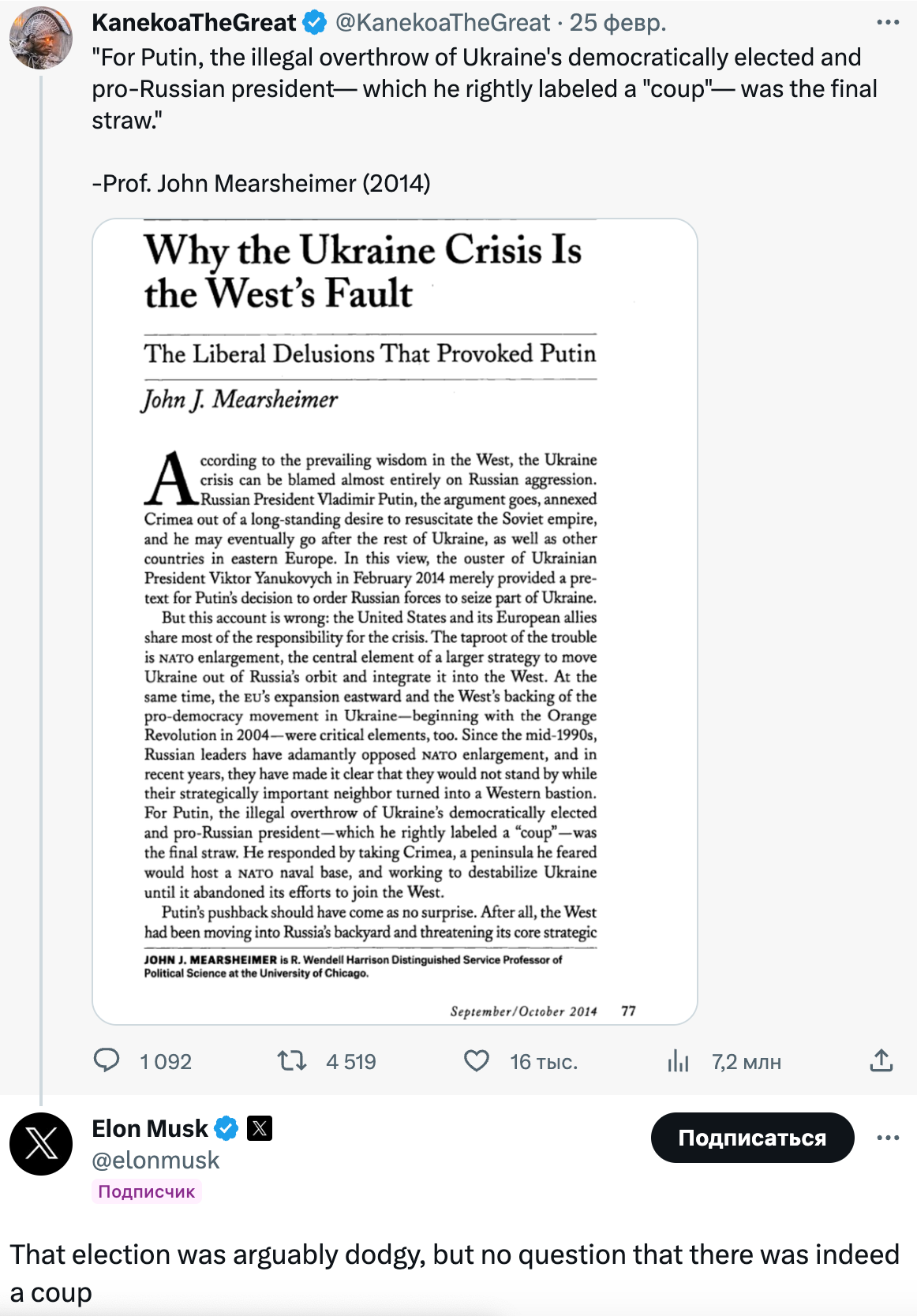Viewport: 917px width, 1316px height.
Task: Open the view analytics bar chart icon
Action: [x=678, y=1061]
